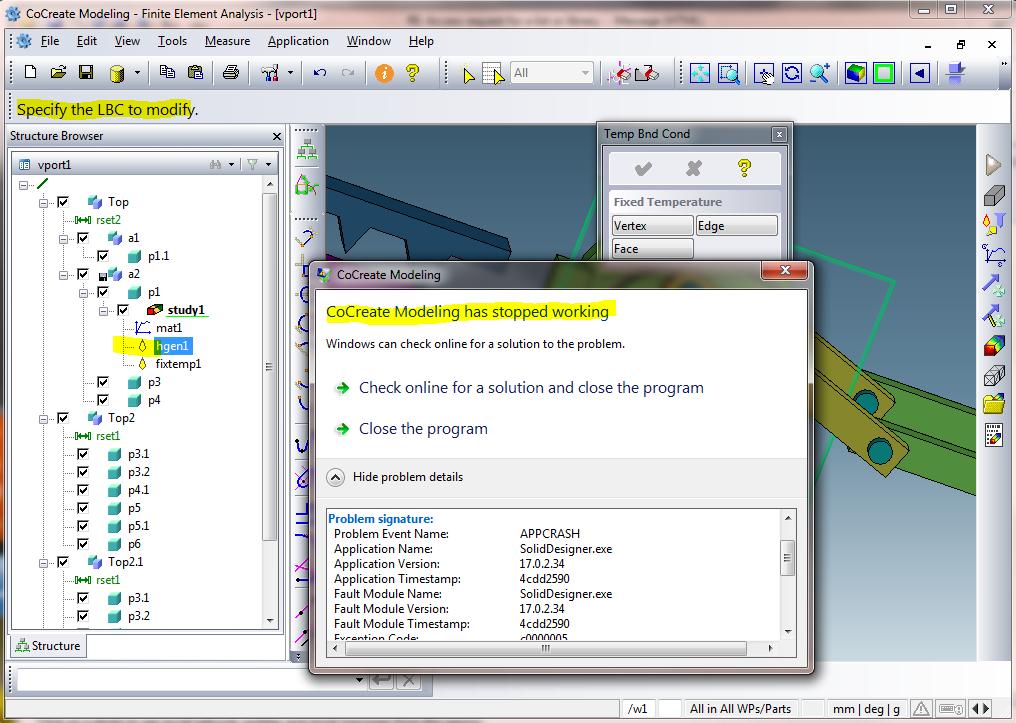
Task: Uncheck the Top assembly checkbox
Action: click(x=63, y=202)
